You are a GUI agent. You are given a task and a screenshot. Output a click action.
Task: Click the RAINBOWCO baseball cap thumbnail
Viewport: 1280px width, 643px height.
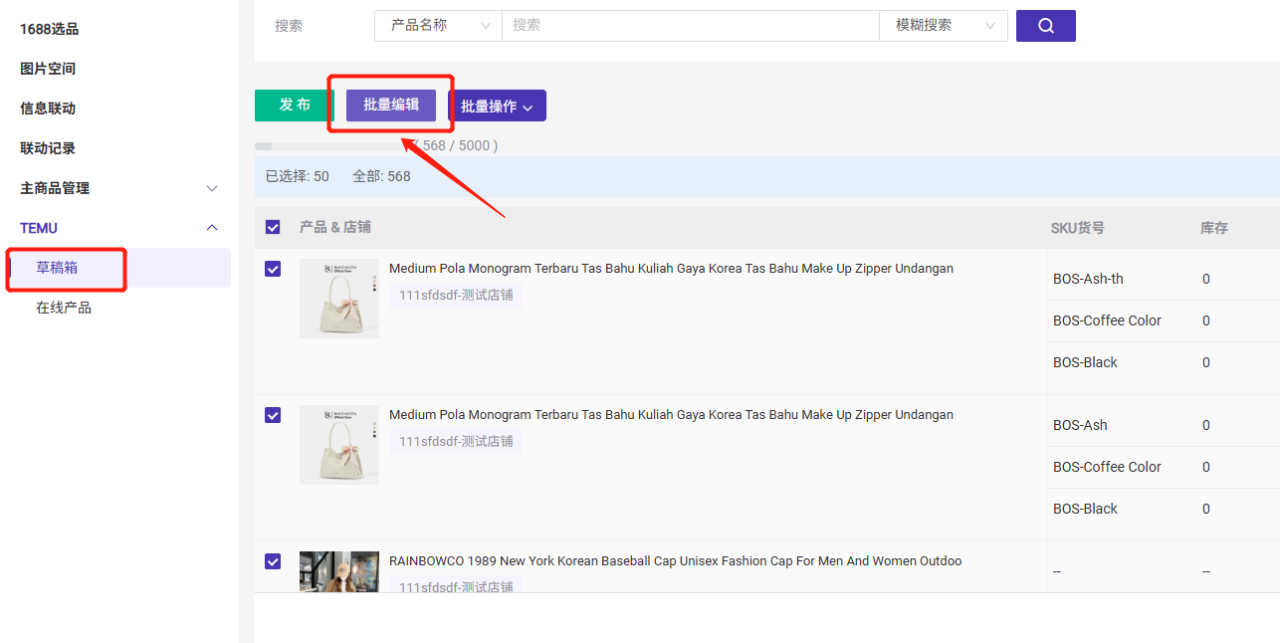339,571
